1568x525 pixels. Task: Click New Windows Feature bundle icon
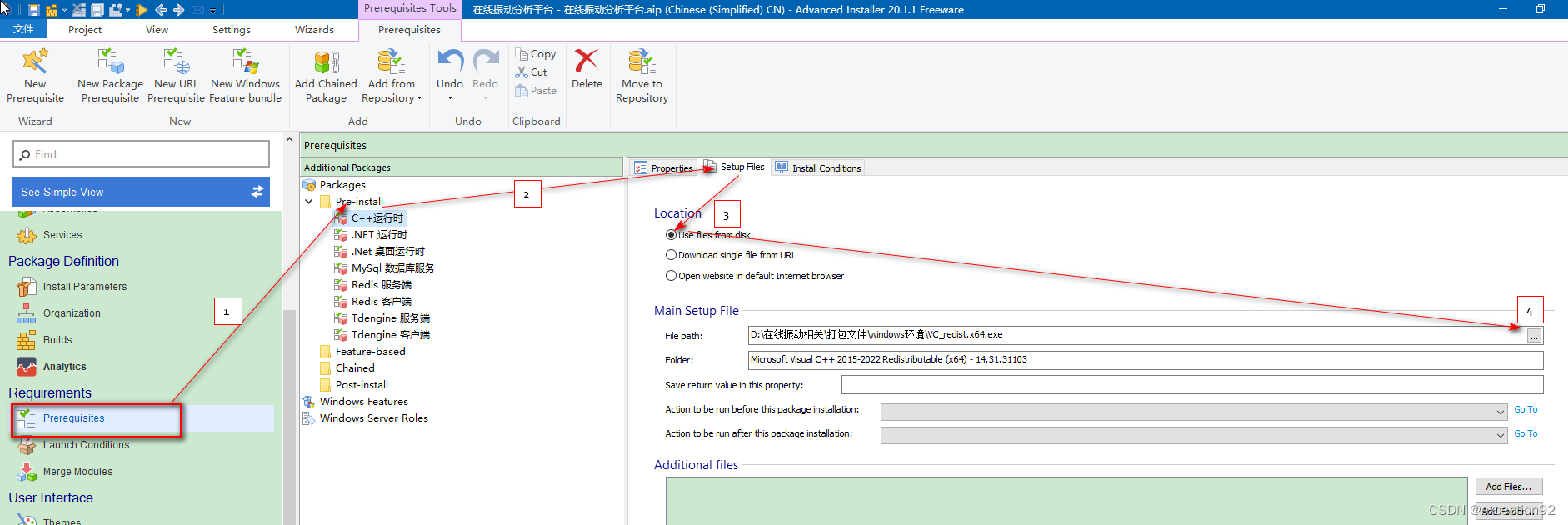245,75
